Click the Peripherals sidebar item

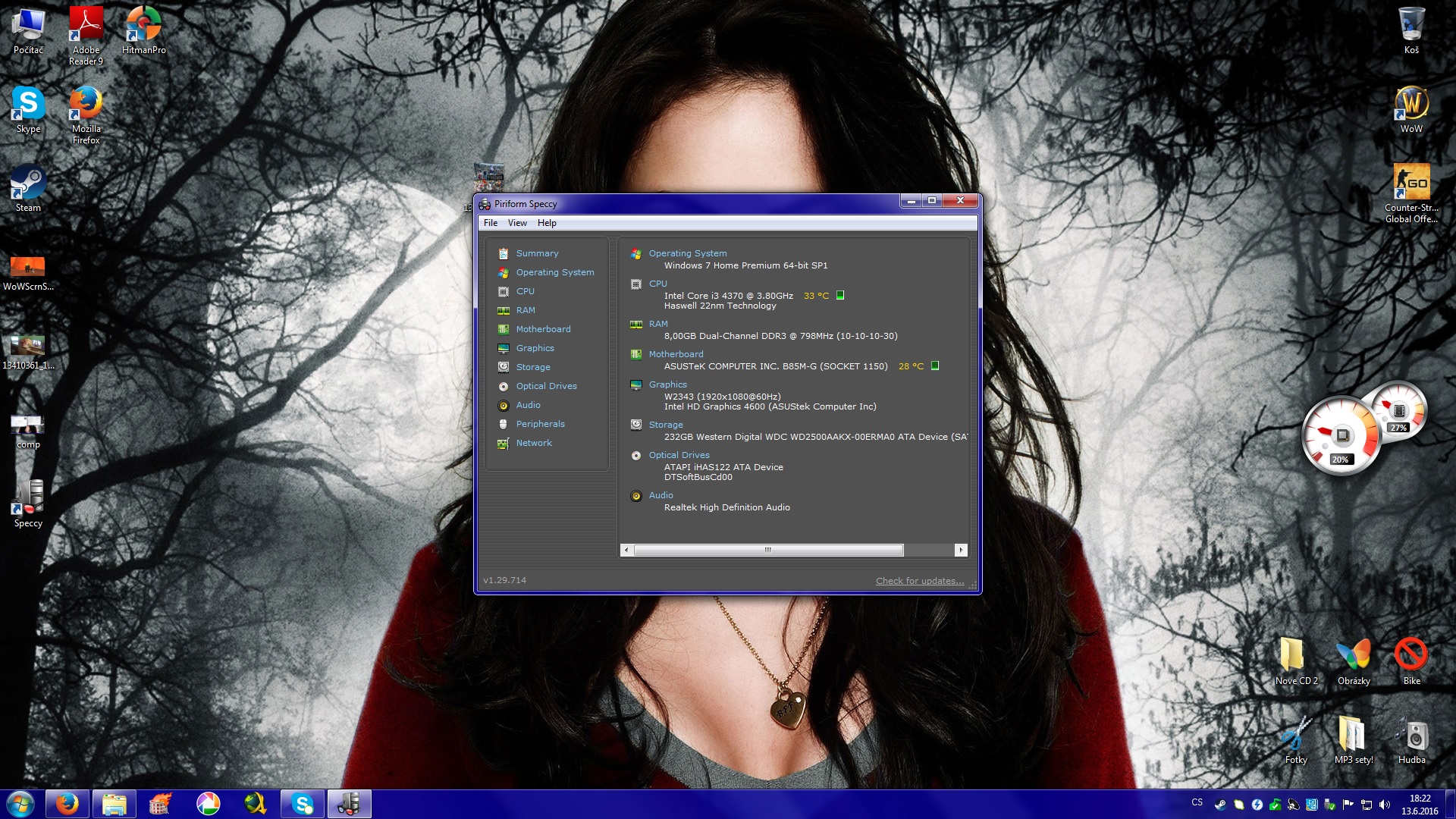[x=539, y=424]
